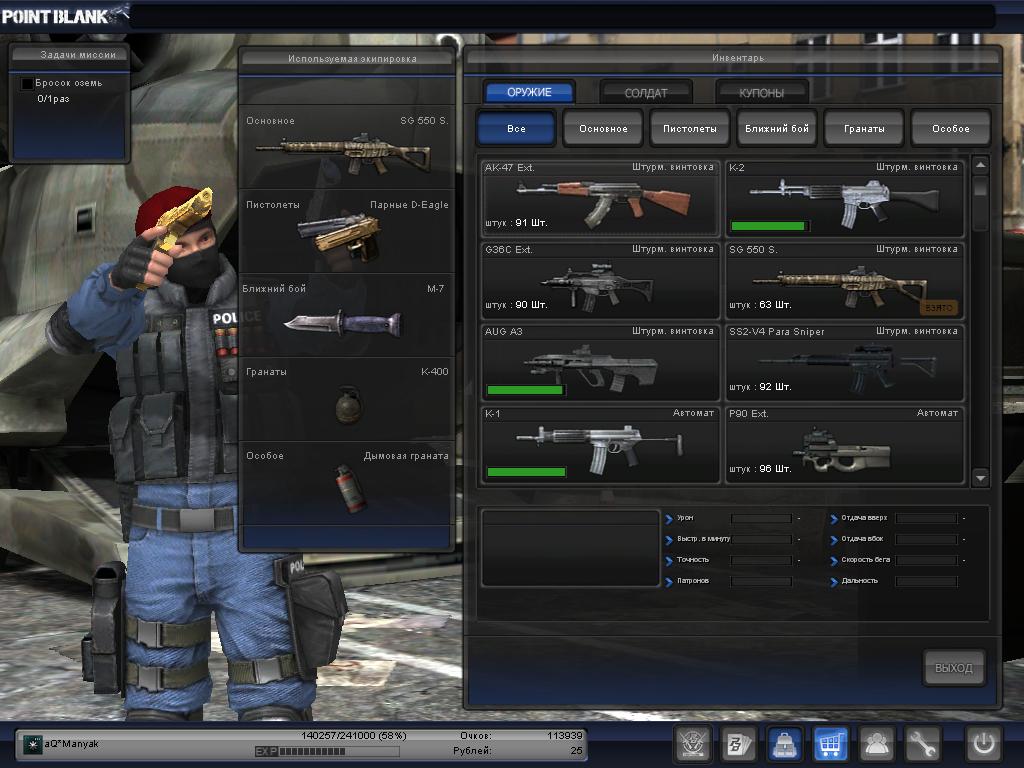Screen dimensions: 1024x768
Task: Click equipped Дымовая граната smoke grenade slot
Action: [x=347, y=483]
